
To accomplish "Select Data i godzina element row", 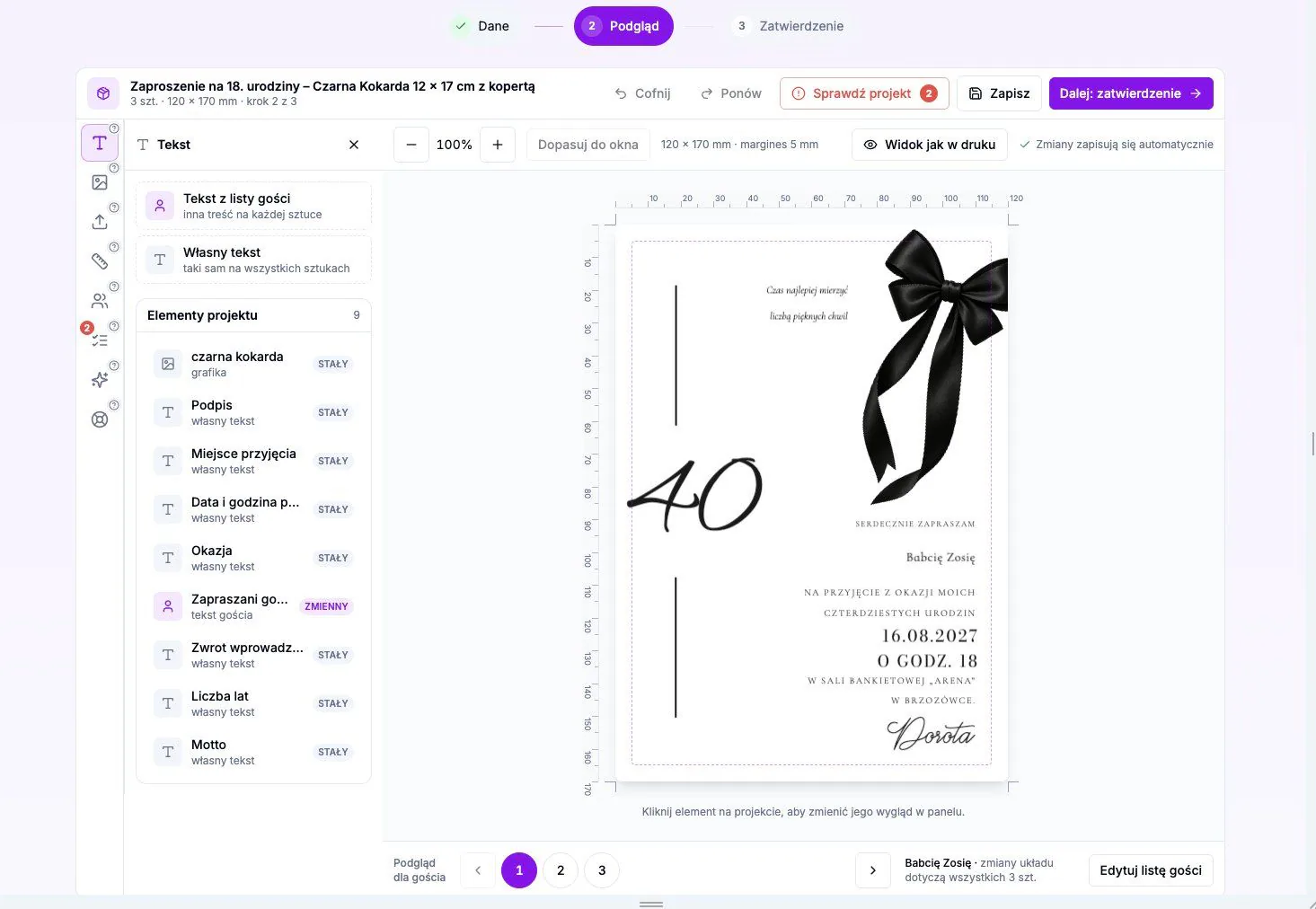I will click(253, 509).
